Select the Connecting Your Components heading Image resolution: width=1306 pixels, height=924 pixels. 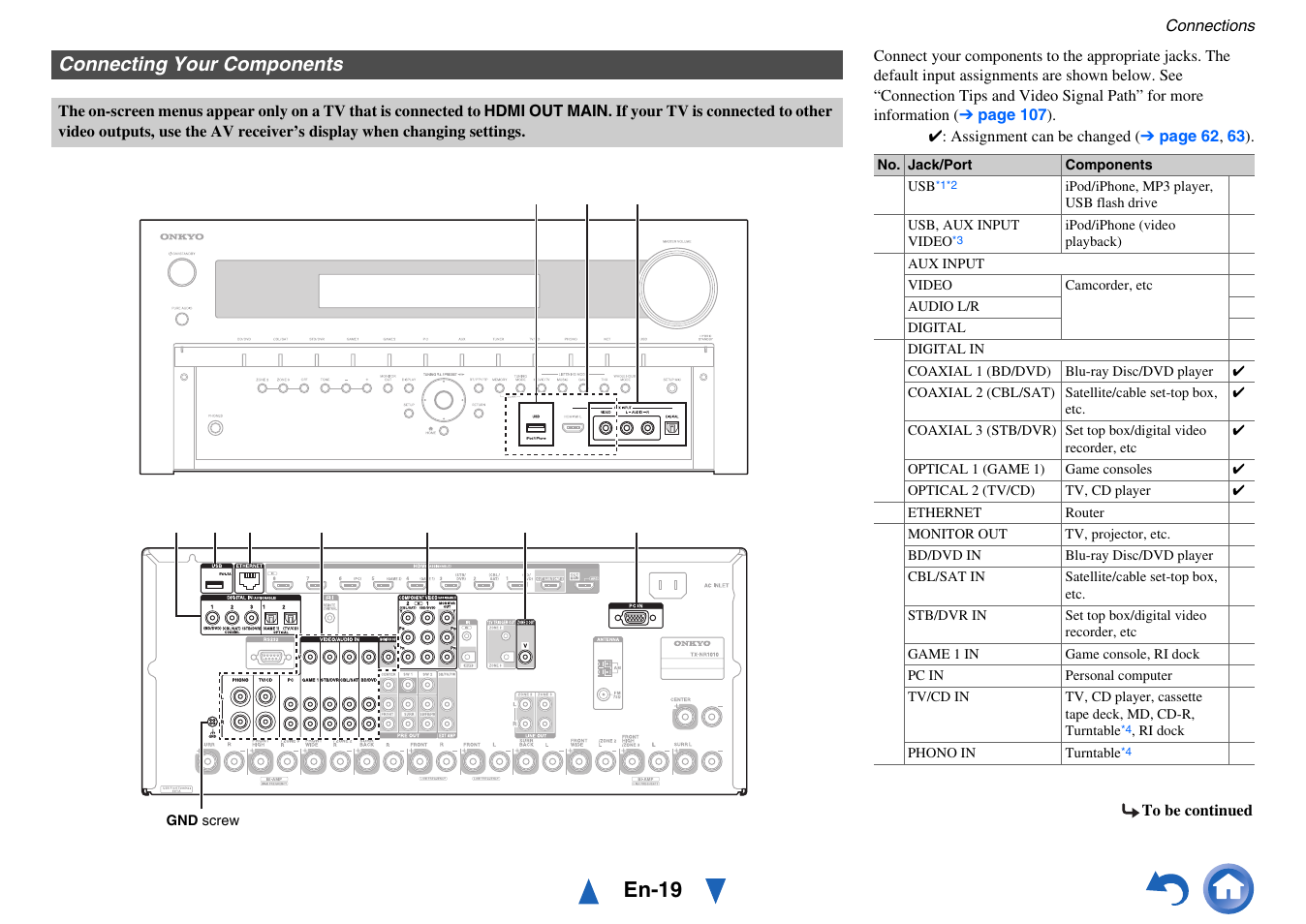(202, 65)
